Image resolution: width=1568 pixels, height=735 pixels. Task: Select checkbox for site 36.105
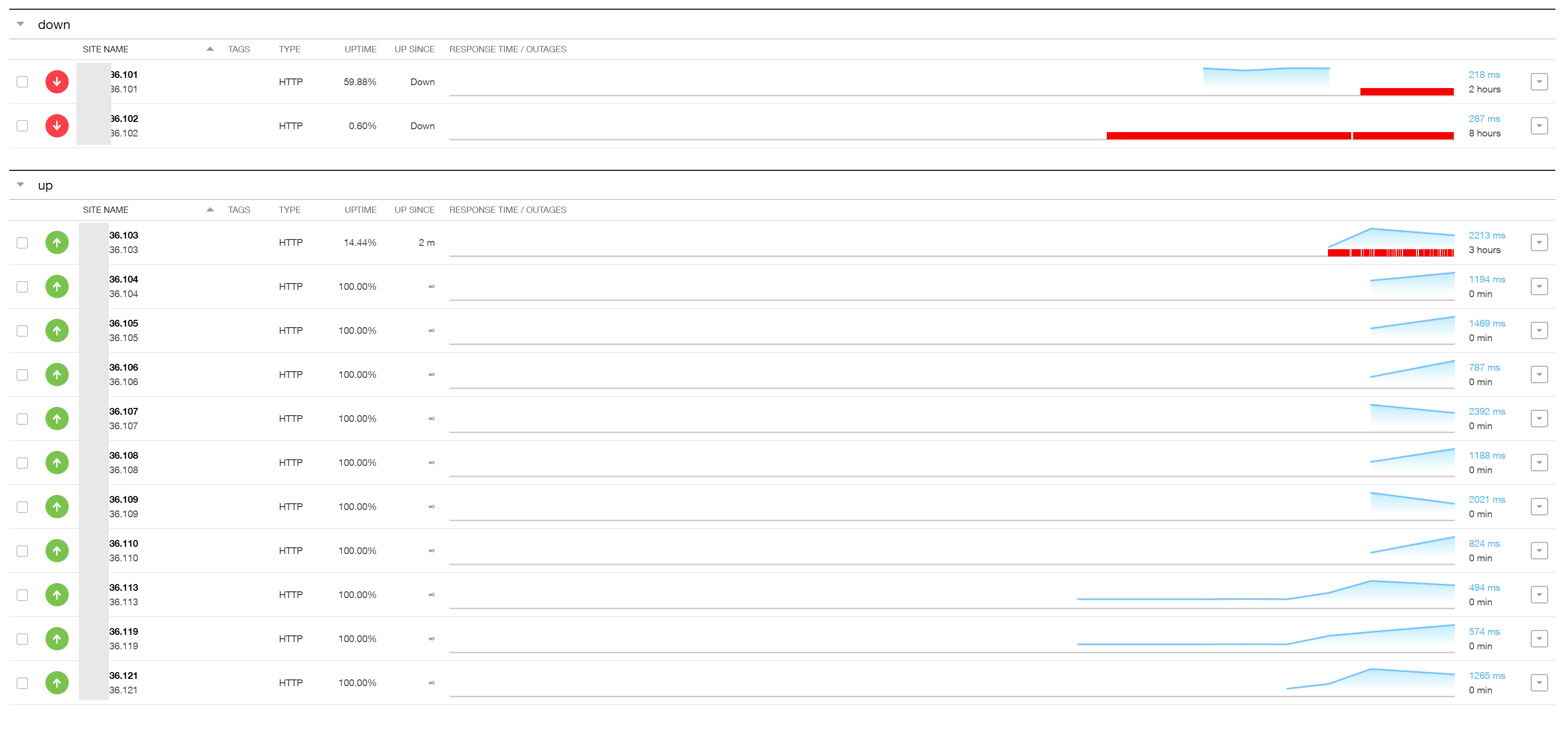pyautogui.click(x=23, y=331)
